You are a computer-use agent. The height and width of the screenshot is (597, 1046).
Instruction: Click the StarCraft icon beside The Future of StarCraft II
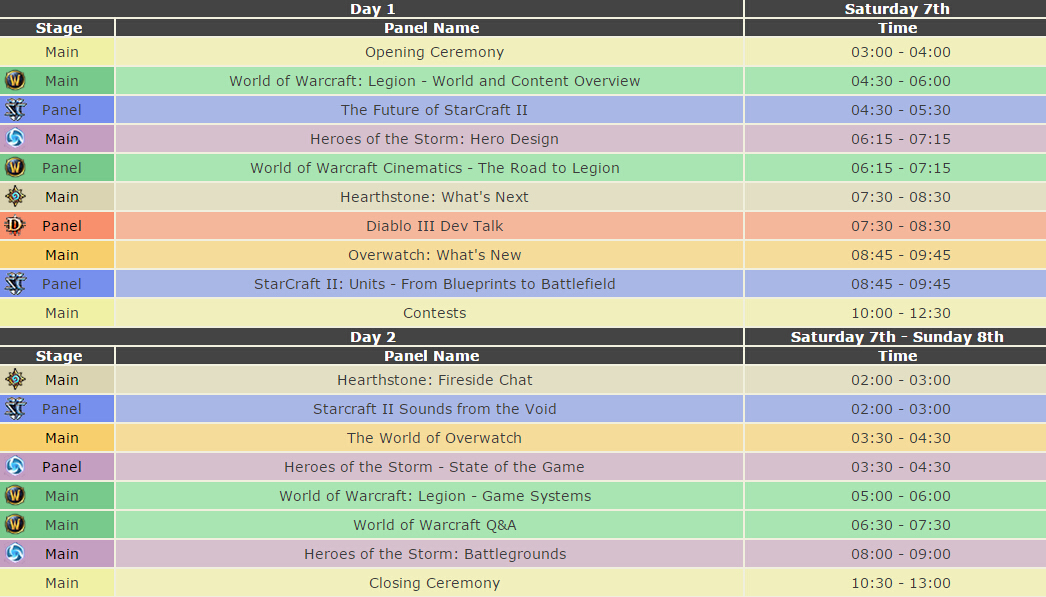15,110
